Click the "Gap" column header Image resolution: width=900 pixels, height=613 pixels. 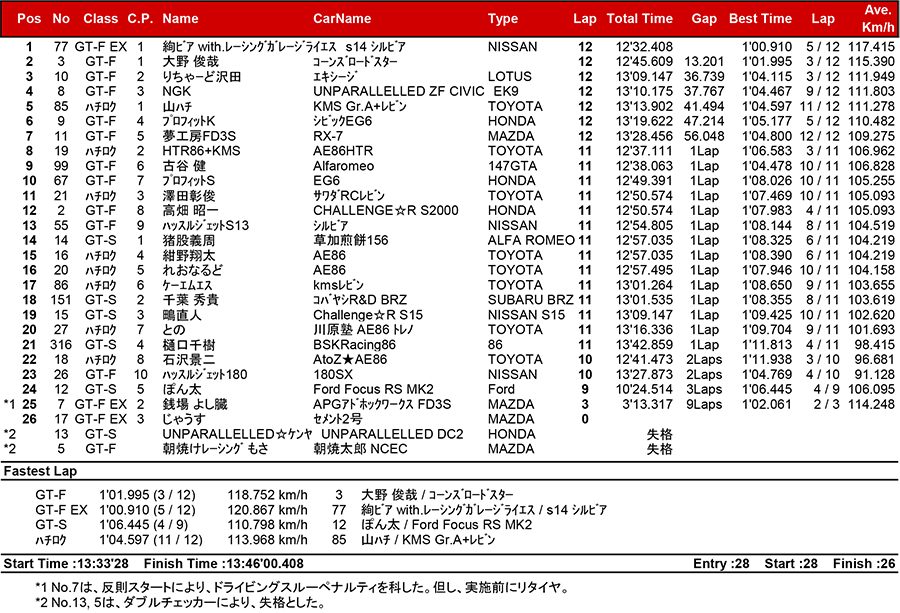[704, 19]
